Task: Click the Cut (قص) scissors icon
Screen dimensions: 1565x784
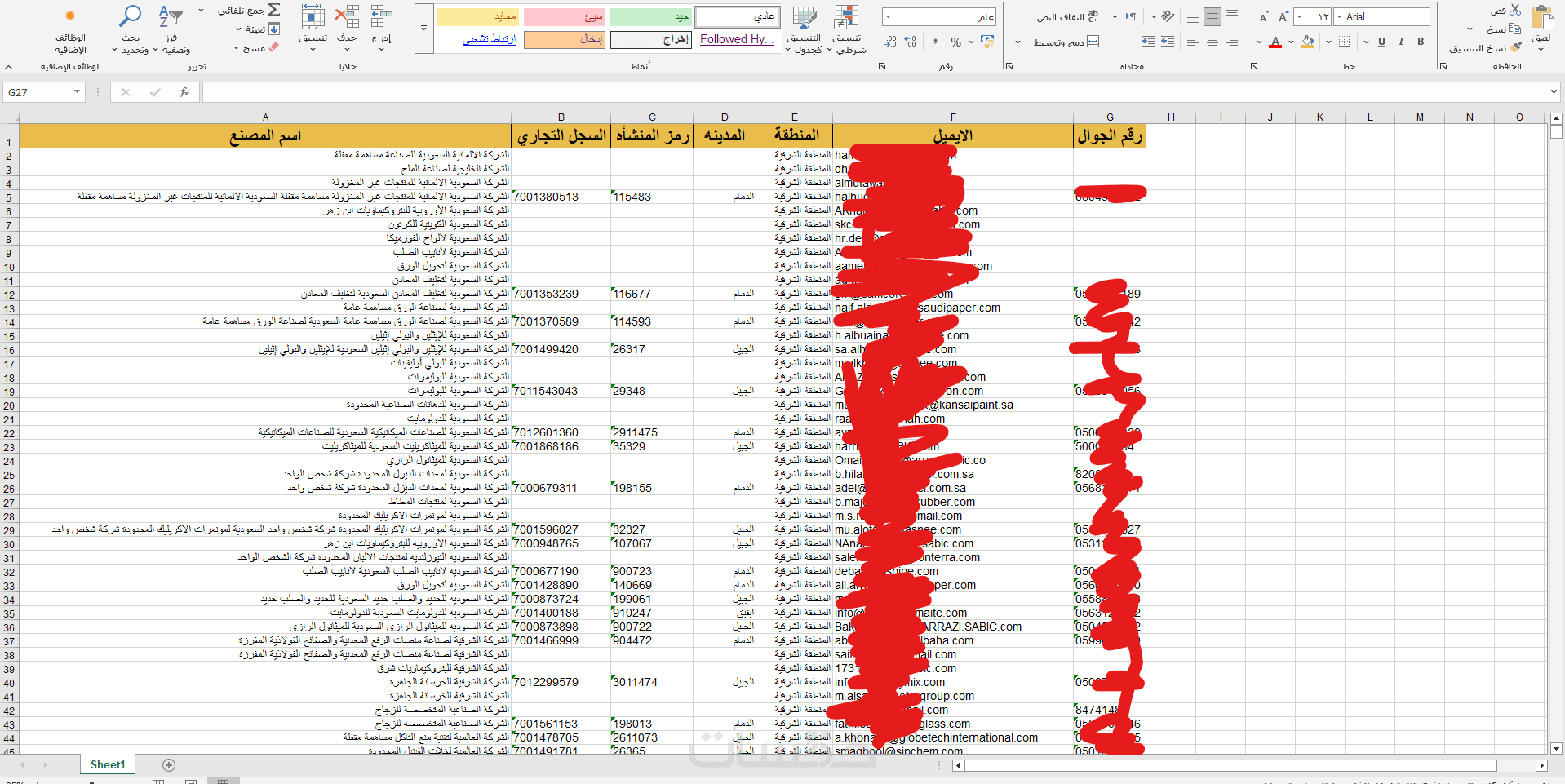Action: (1515, 10)
